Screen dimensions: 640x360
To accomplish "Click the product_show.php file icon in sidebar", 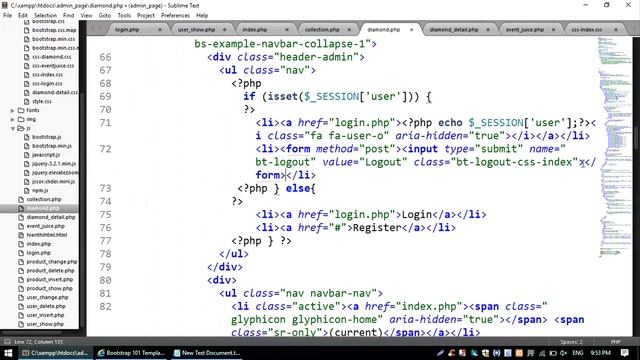I will [21, 288].
